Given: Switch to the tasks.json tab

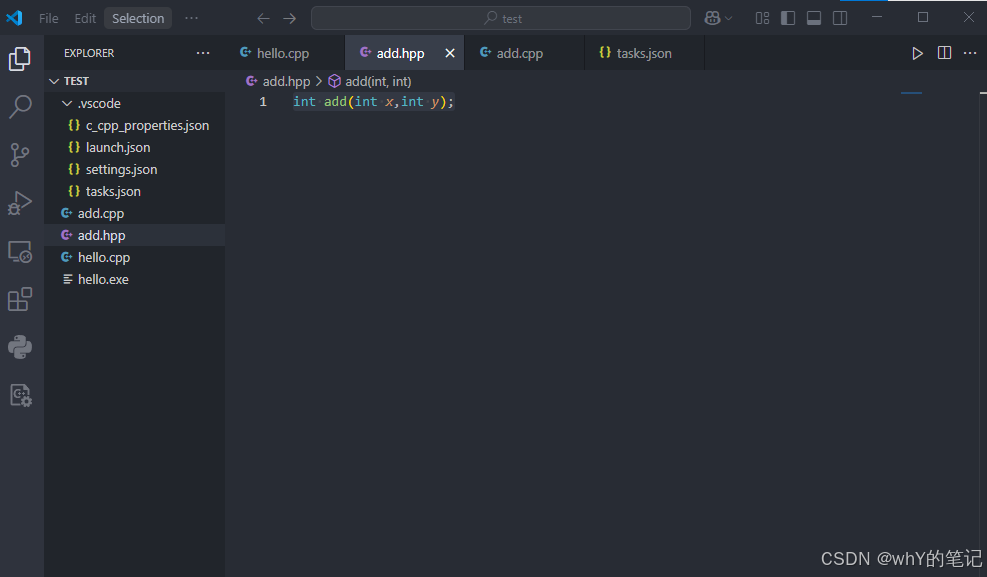Looking at the screenshot, I should (644, 53).
